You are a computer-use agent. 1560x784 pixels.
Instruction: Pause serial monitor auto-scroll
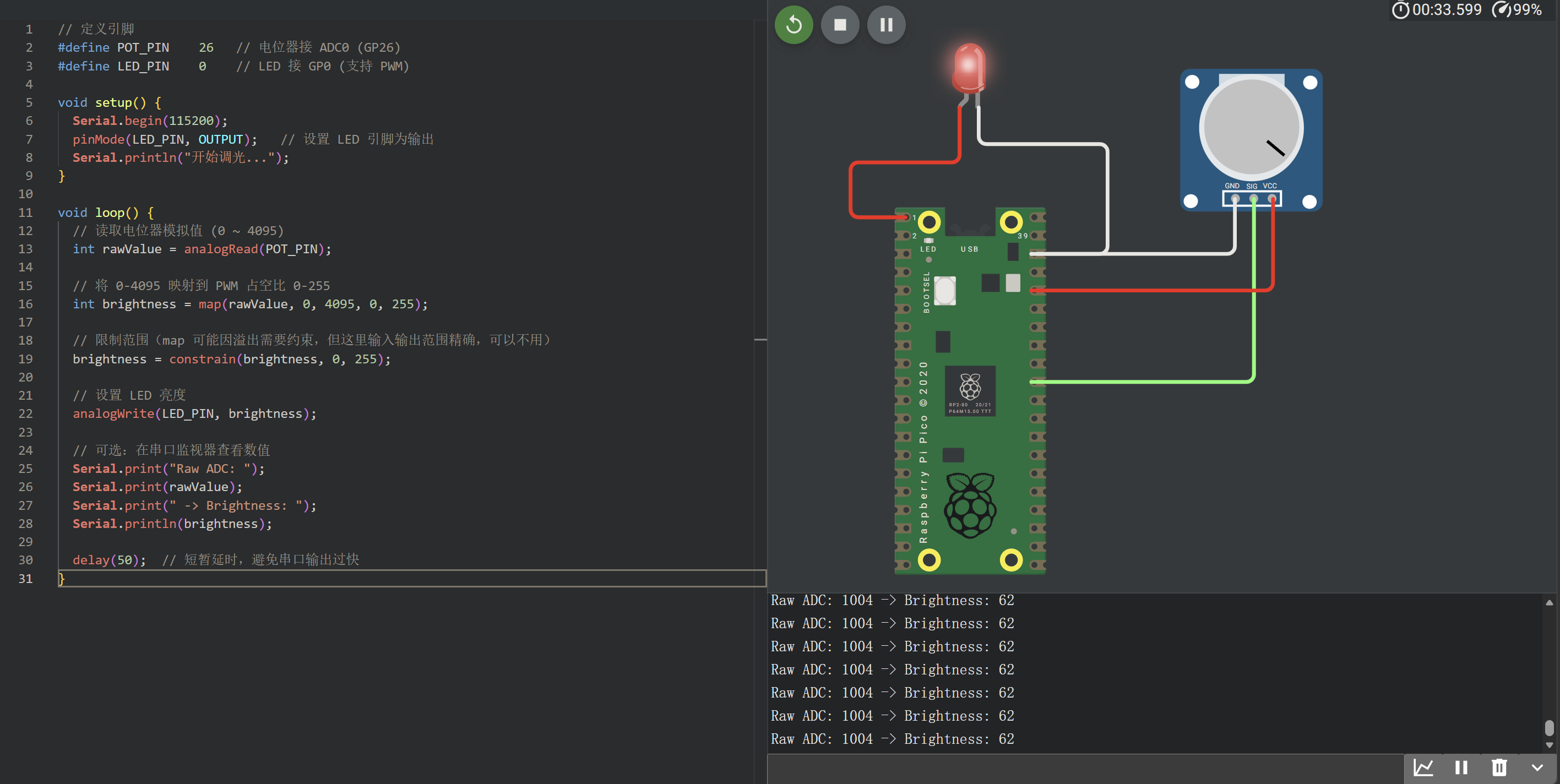[x=1461, y=767]
